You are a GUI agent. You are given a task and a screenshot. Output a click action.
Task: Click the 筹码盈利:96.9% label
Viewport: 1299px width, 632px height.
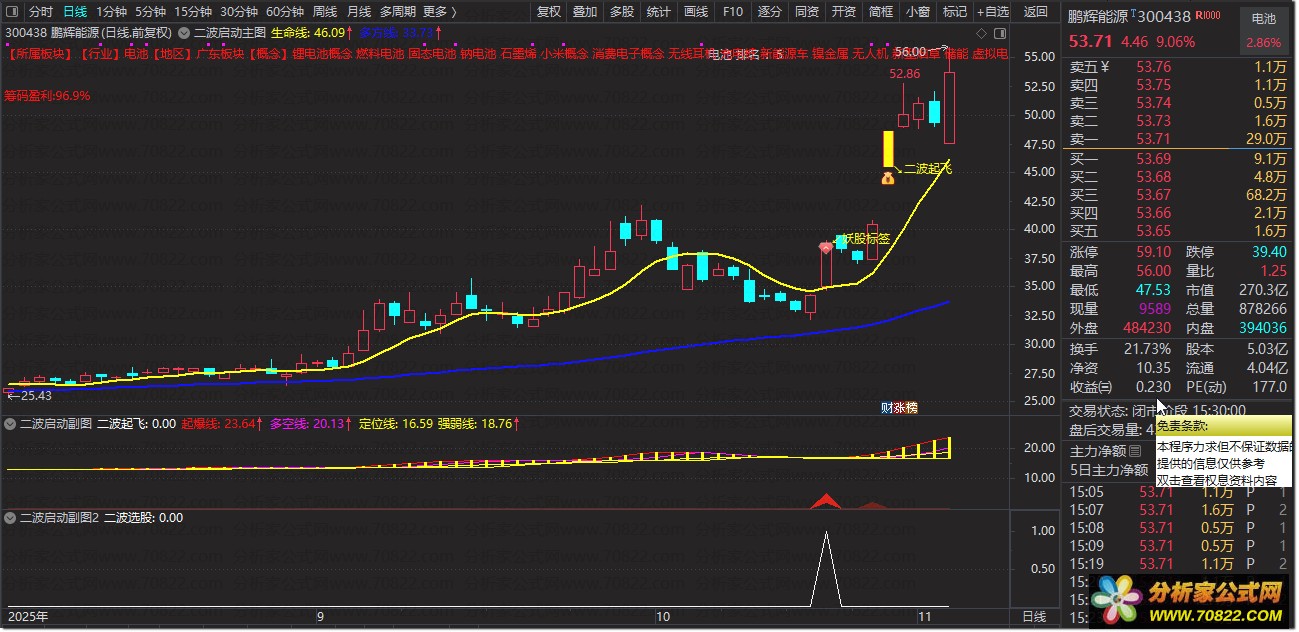pos(47,96)
